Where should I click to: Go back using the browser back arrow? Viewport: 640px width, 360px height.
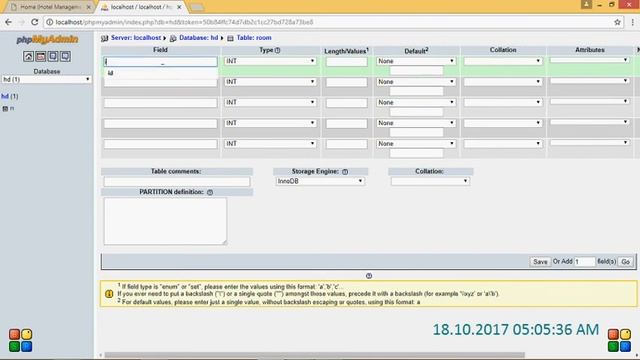click(9, 22)
